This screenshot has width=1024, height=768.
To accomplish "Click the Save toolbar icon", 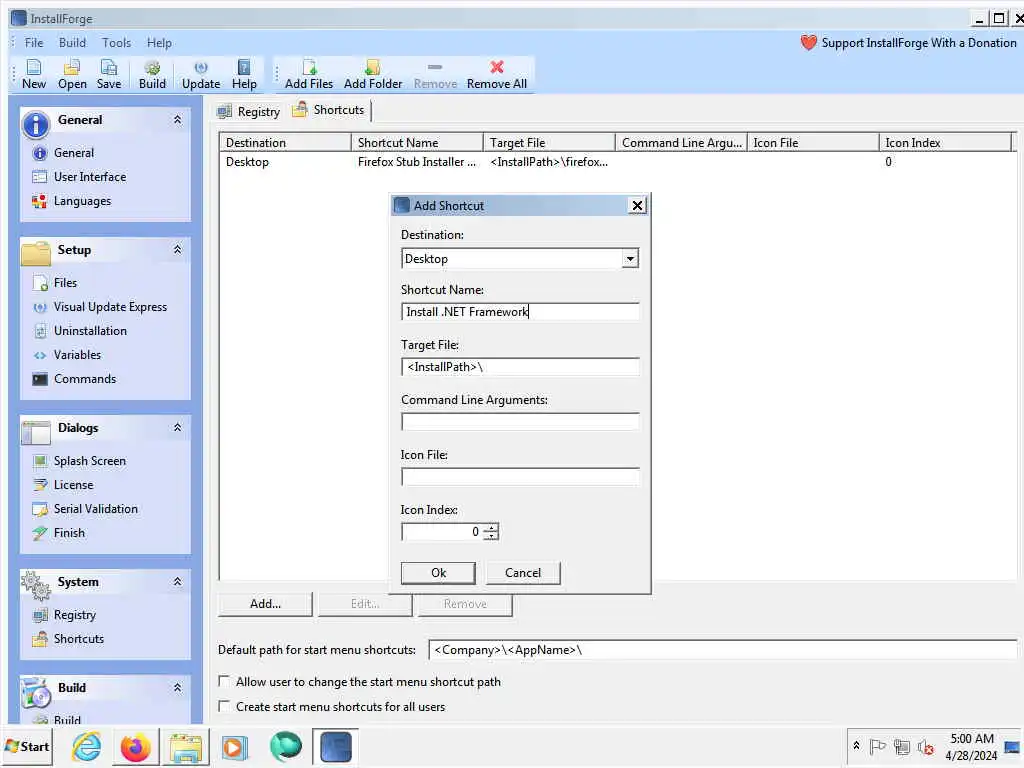I will coord(108,74).
